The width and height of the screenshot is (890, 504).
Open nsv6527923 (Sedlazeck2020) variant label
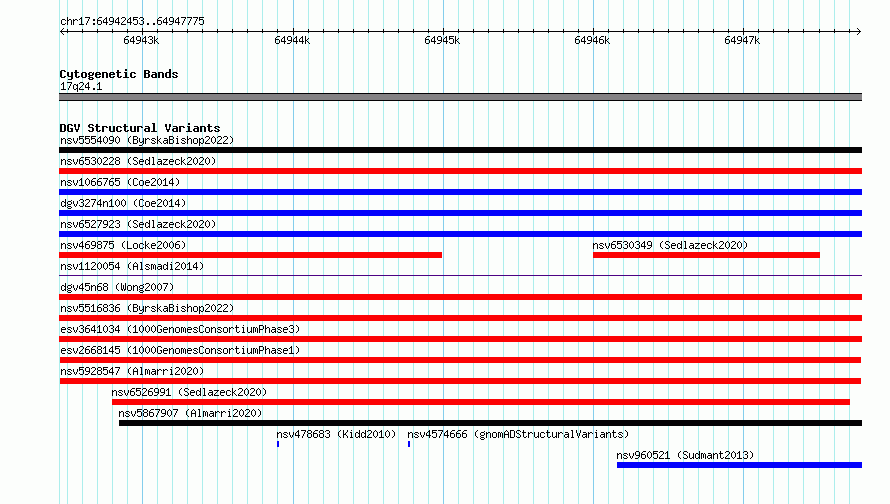click(138, 224)
